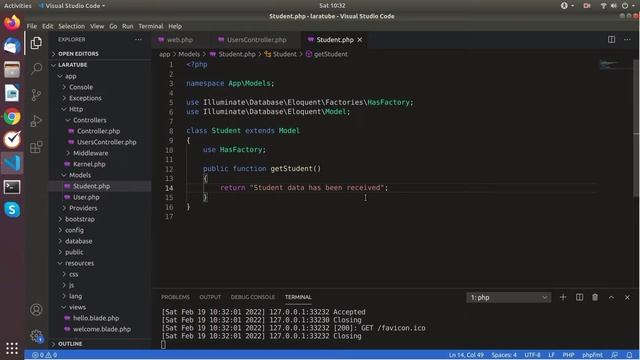The height and width of the screenshot is (360, 640).
Task: Open Manage gear in activity bar
Action: point(36,336)
